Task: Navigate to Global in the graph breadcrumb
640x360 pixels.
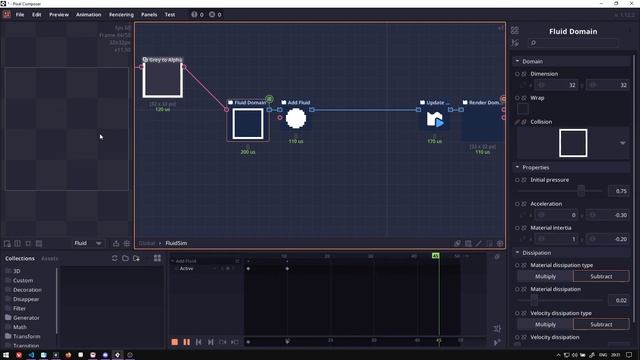Action: point(147,243)
